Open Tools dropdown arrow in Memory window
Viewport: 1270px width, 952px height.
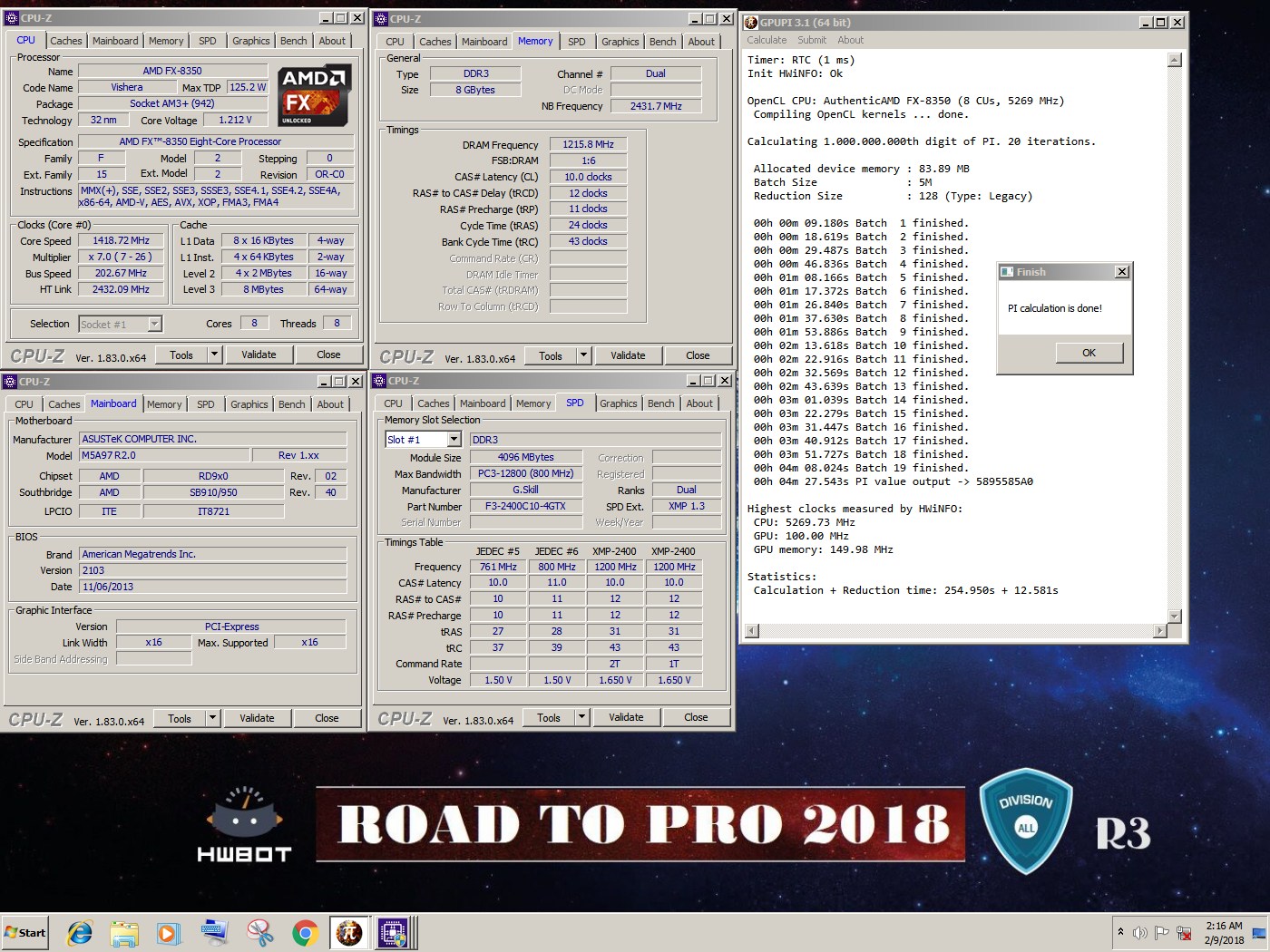(x=583, y=355)
